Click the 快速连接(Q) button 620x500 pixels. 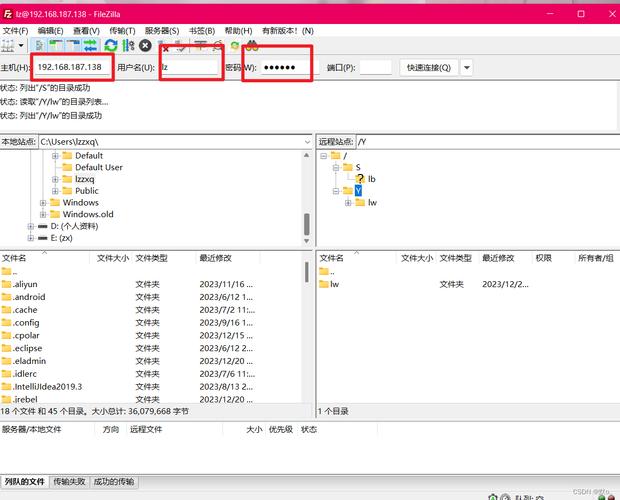click(x=429, y=68)
